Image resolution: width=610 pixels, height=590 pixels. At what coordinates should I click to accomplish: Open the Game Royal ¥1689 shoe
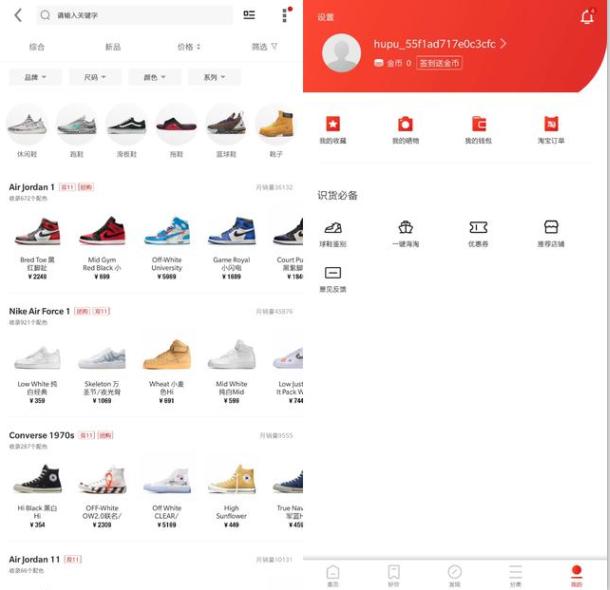(x=231, y=246)
